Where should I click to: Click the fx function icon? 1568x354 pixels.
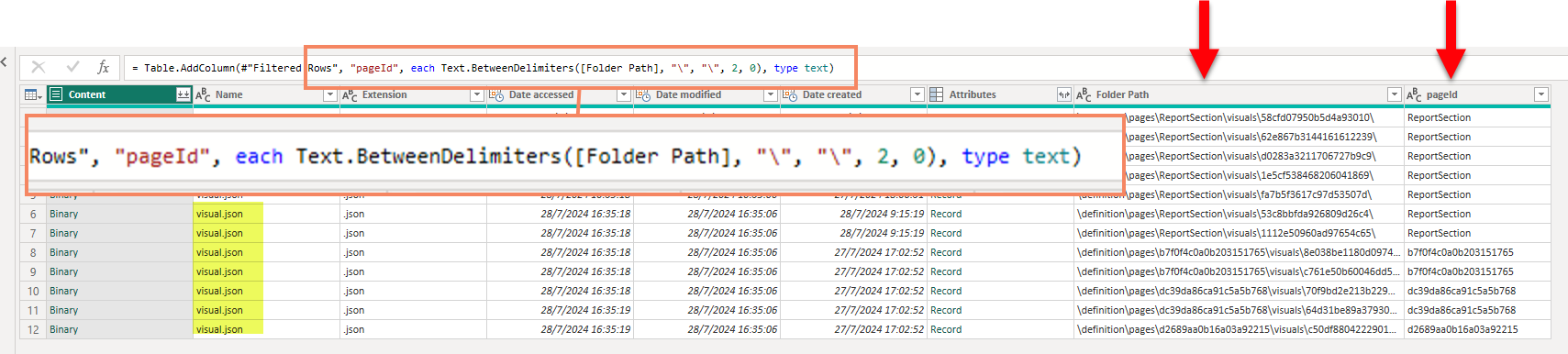coord(103,67)
